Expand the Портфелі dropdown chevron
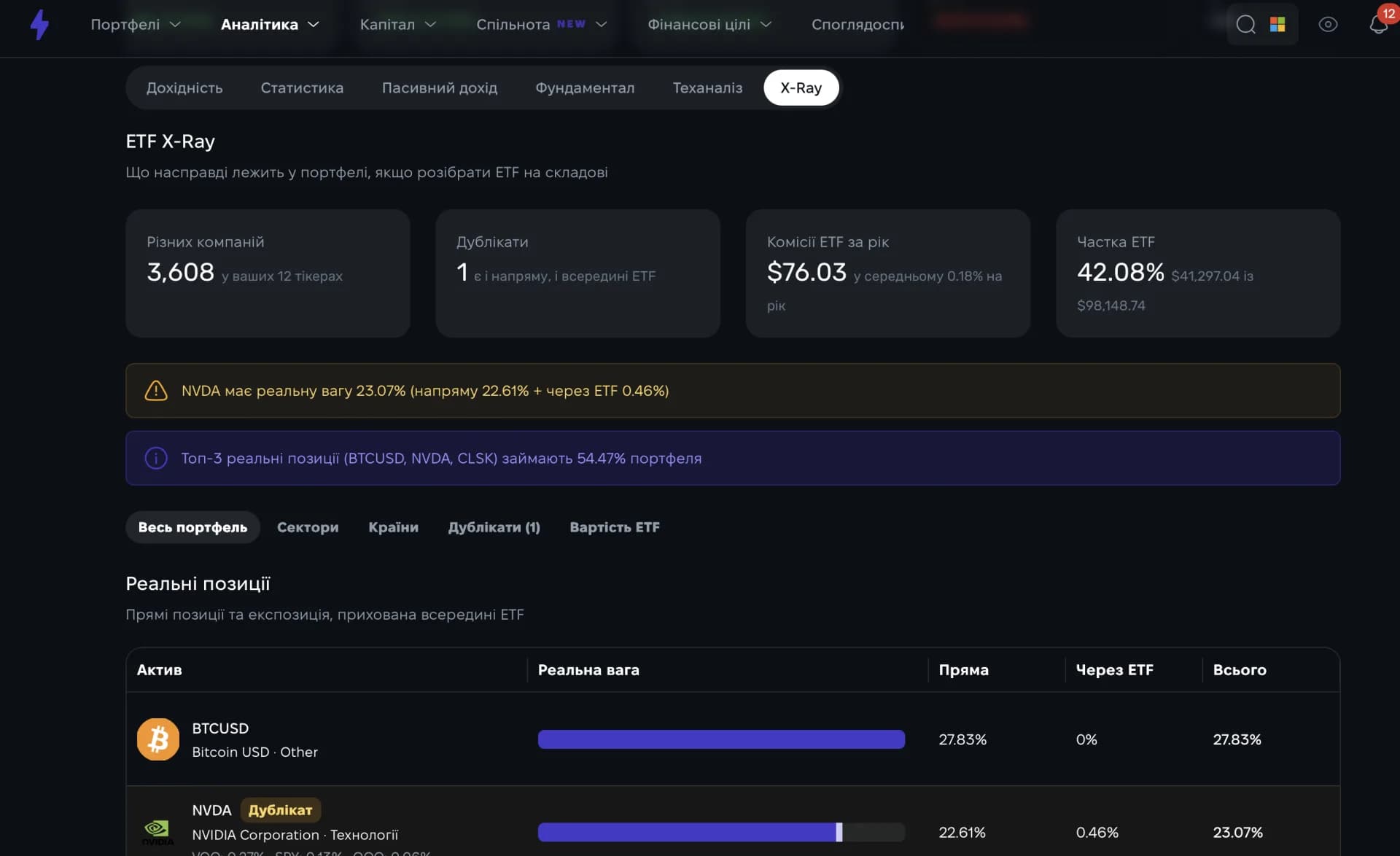 click(x=176, y=25)
